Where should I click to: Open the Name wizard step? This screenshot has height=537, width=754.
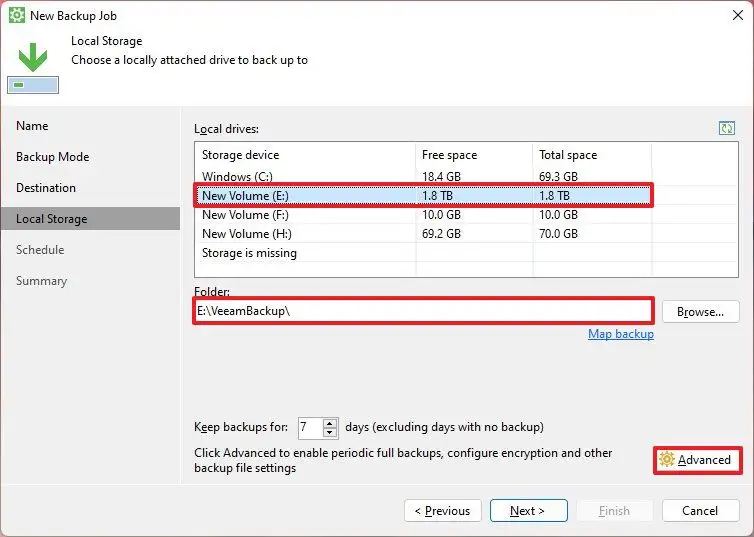[x=32, y=126]
